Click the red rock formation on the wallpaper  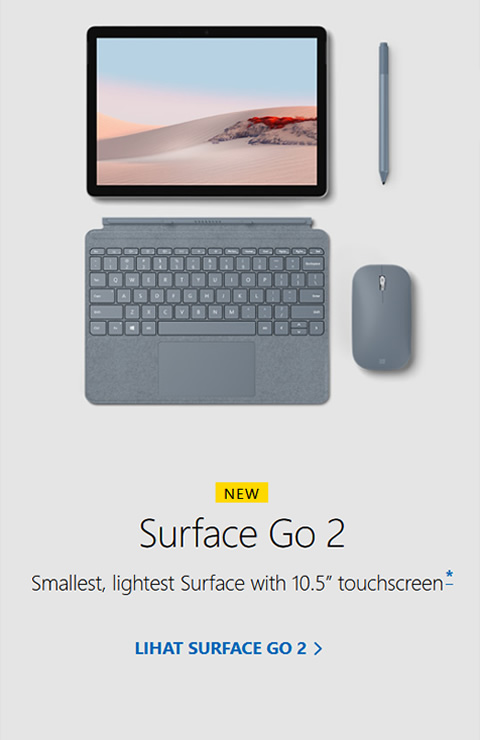[x=278, y=123]
